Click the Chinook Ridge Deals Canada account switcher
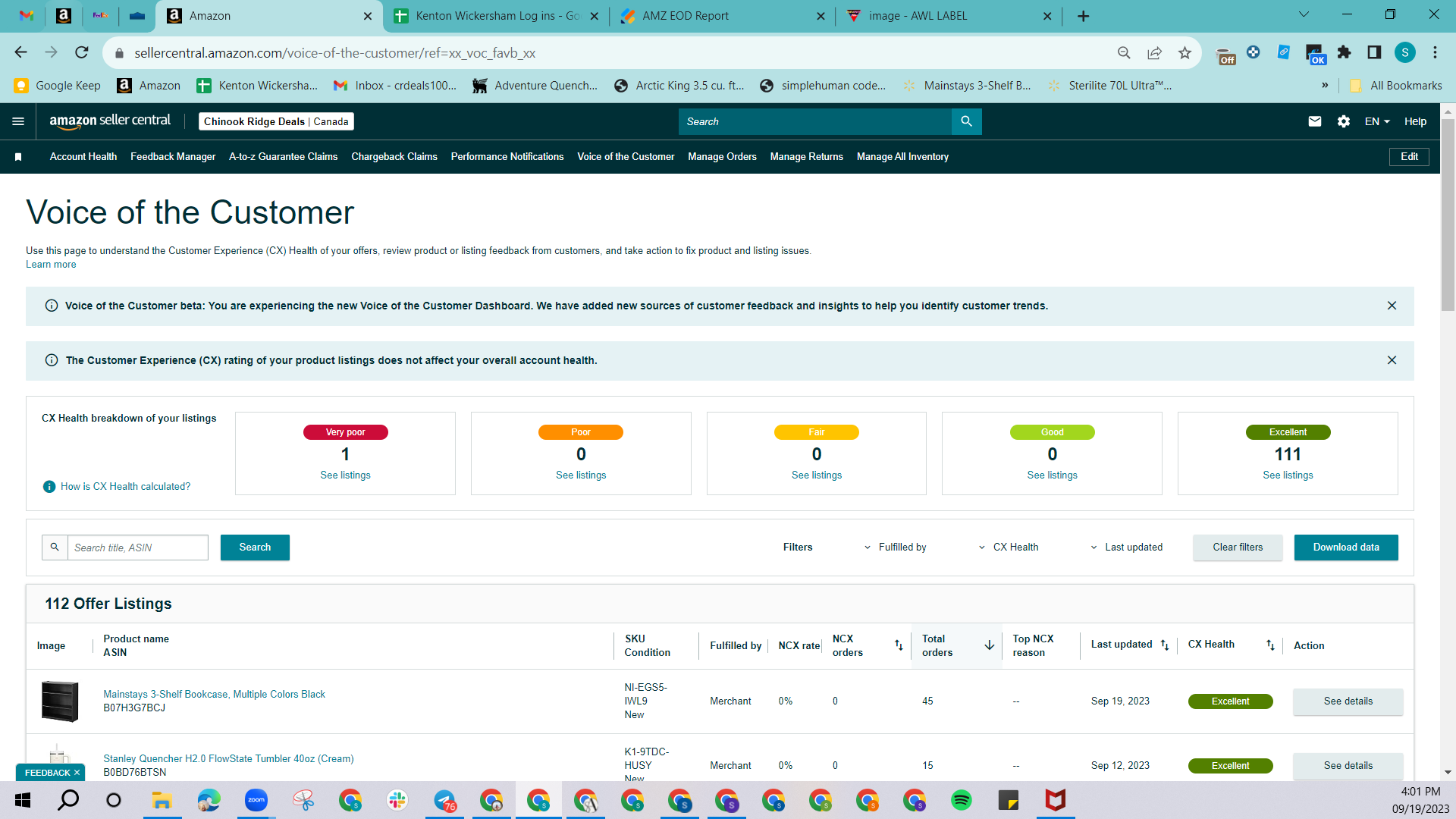Image resolution: width=1456 pixels, height=819 pixels. (x=276, y=121)
